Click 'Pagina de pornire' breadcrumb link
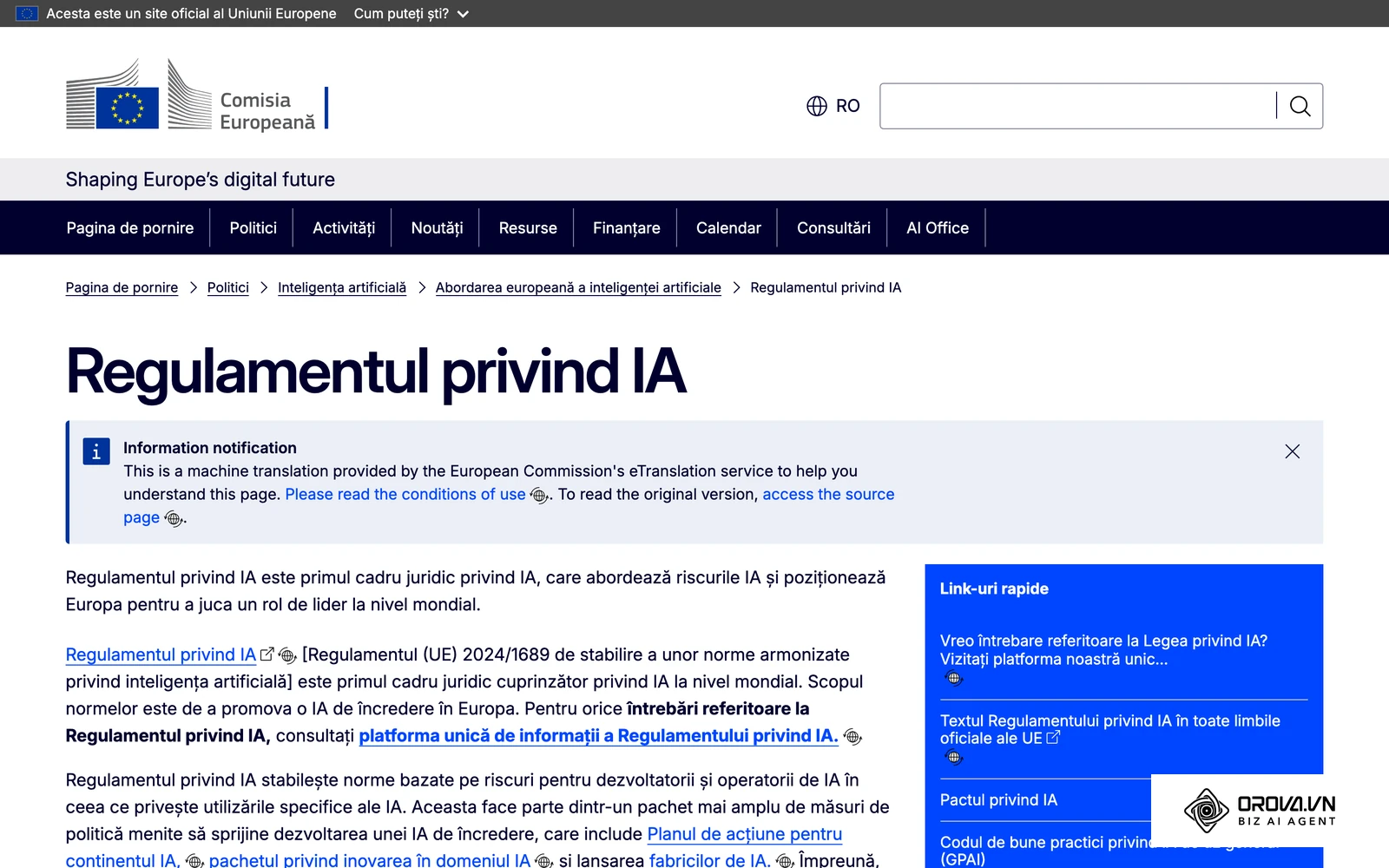The height and width of the screenshot is (868, 1389). 122,287
